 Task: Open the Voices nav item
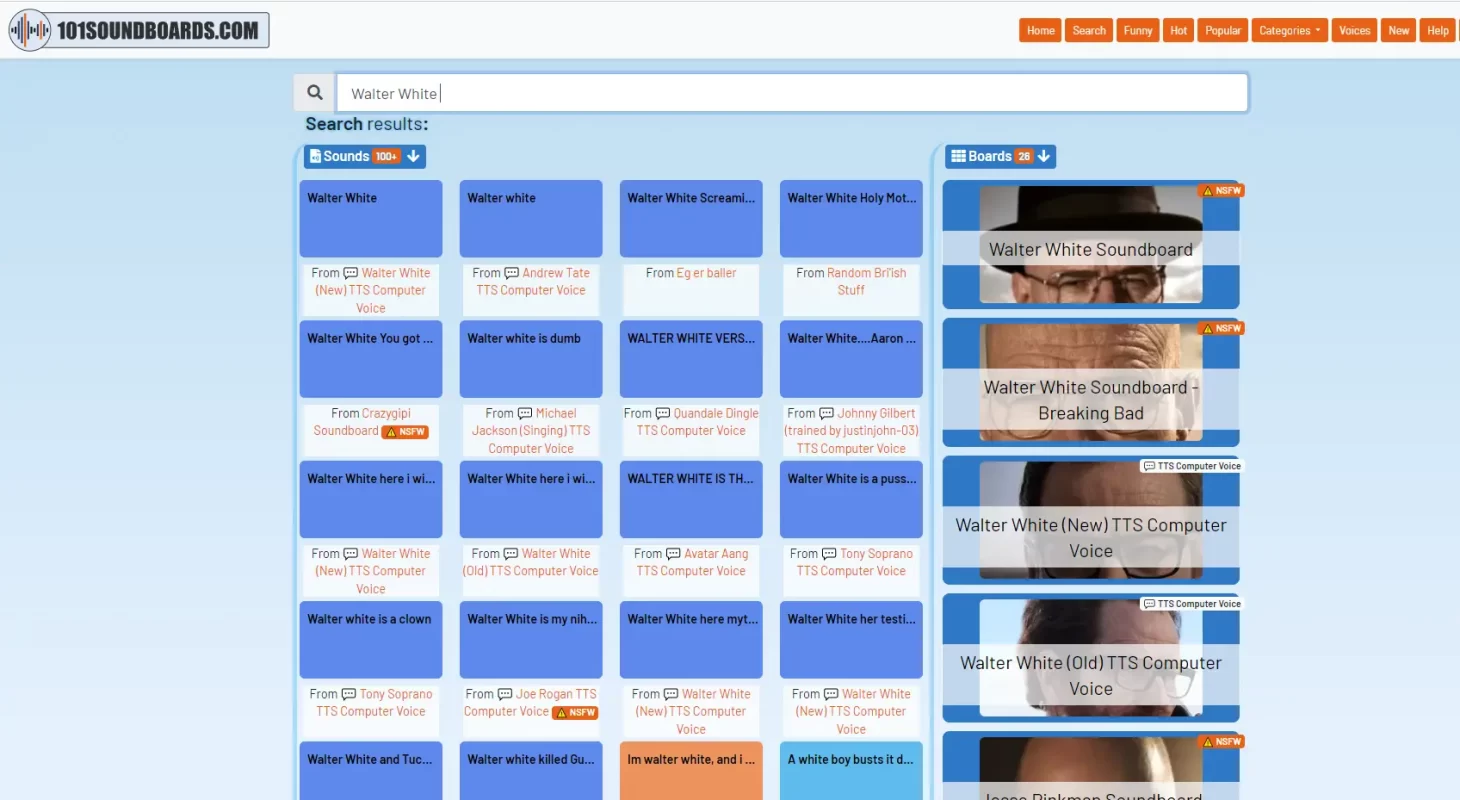coord(1355,30)
